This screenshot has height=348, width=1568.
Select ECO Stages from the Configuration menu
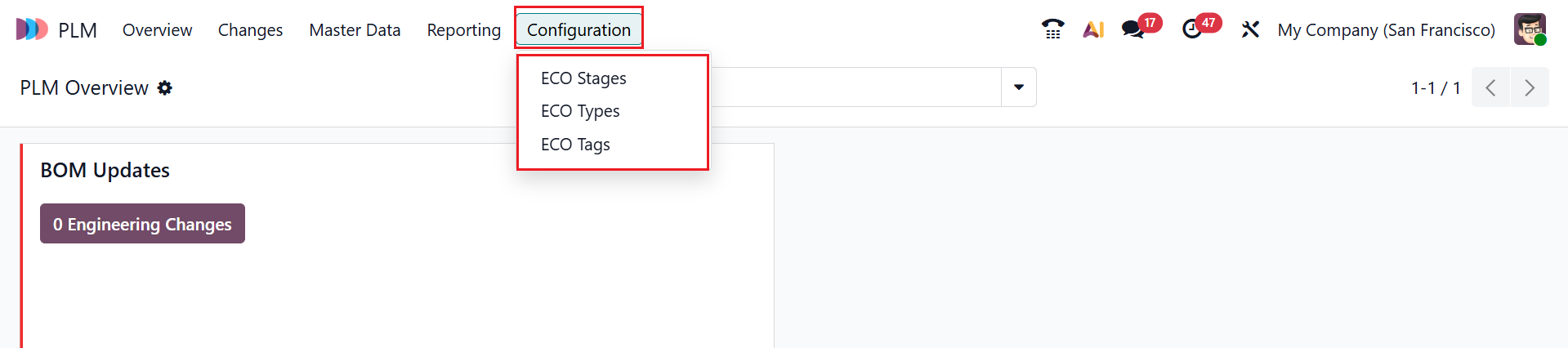click(x=583, y=78)
